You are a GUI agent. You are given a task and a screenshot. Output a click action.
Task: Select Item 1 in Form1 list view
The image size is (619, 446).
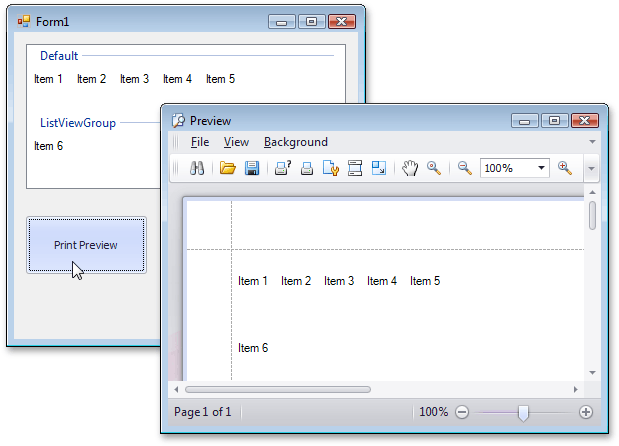(48, 79)
